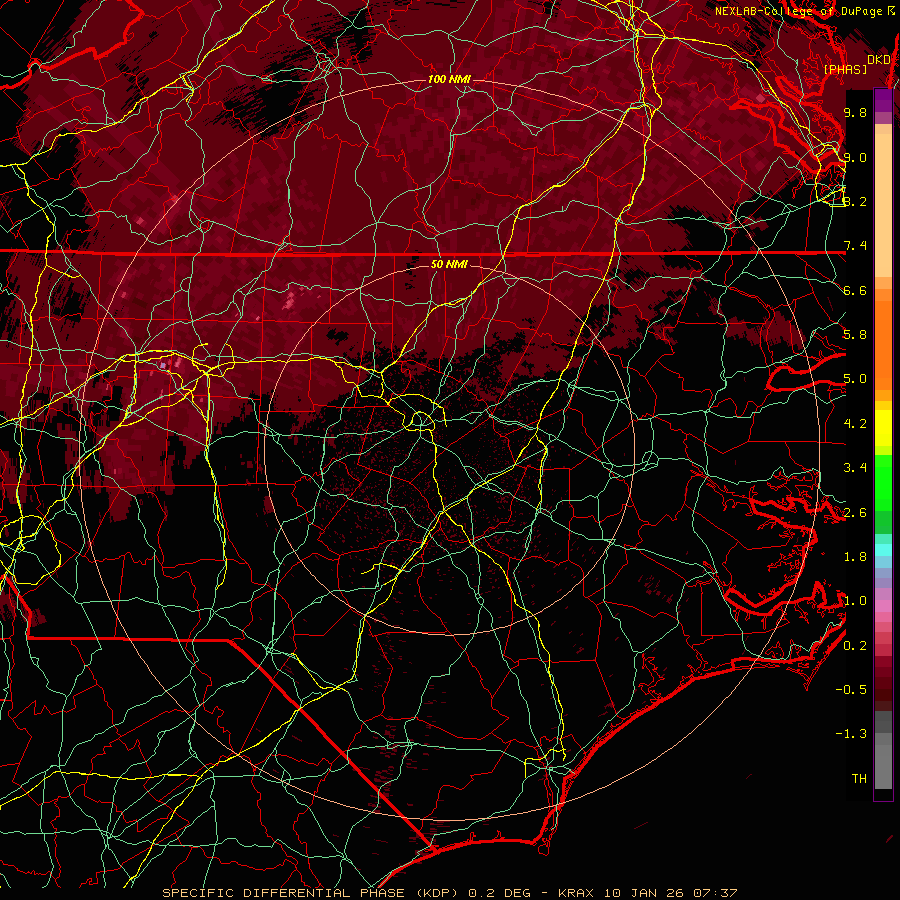This screenshot has height=900, width=900.
Task: Click the -0.5 scale value
Action: [851, 690]
